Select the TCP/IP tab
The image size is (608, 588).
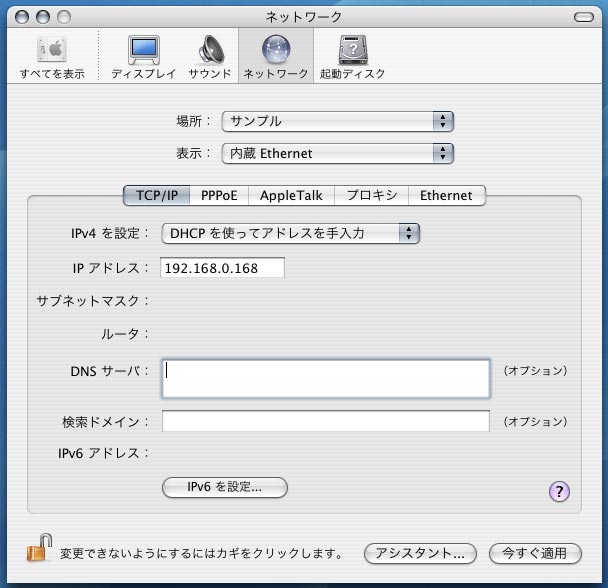(157, 195)
